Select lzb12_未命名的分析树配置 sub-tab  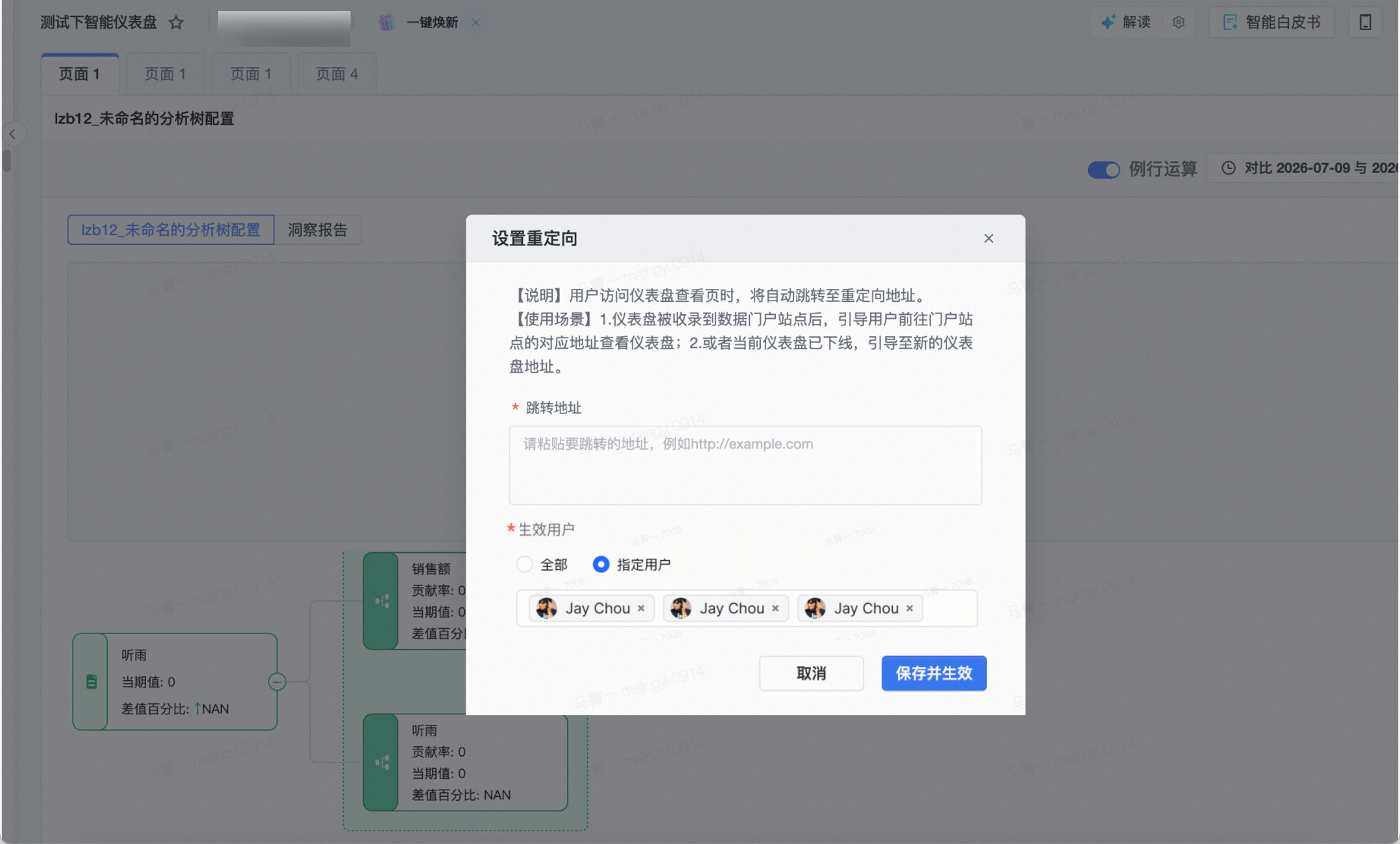170,230
